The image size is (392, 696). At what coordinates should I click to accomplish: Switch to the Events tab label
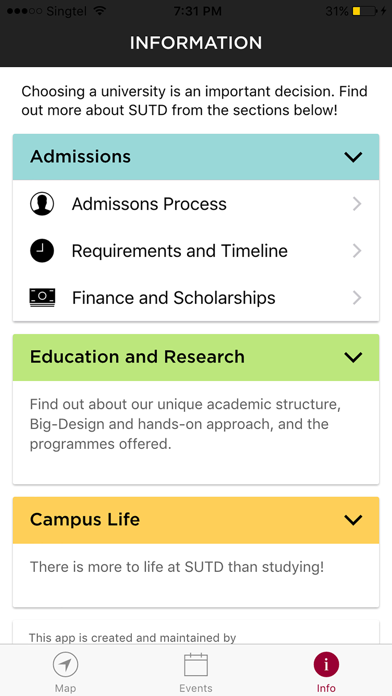[x=196, y=688]
